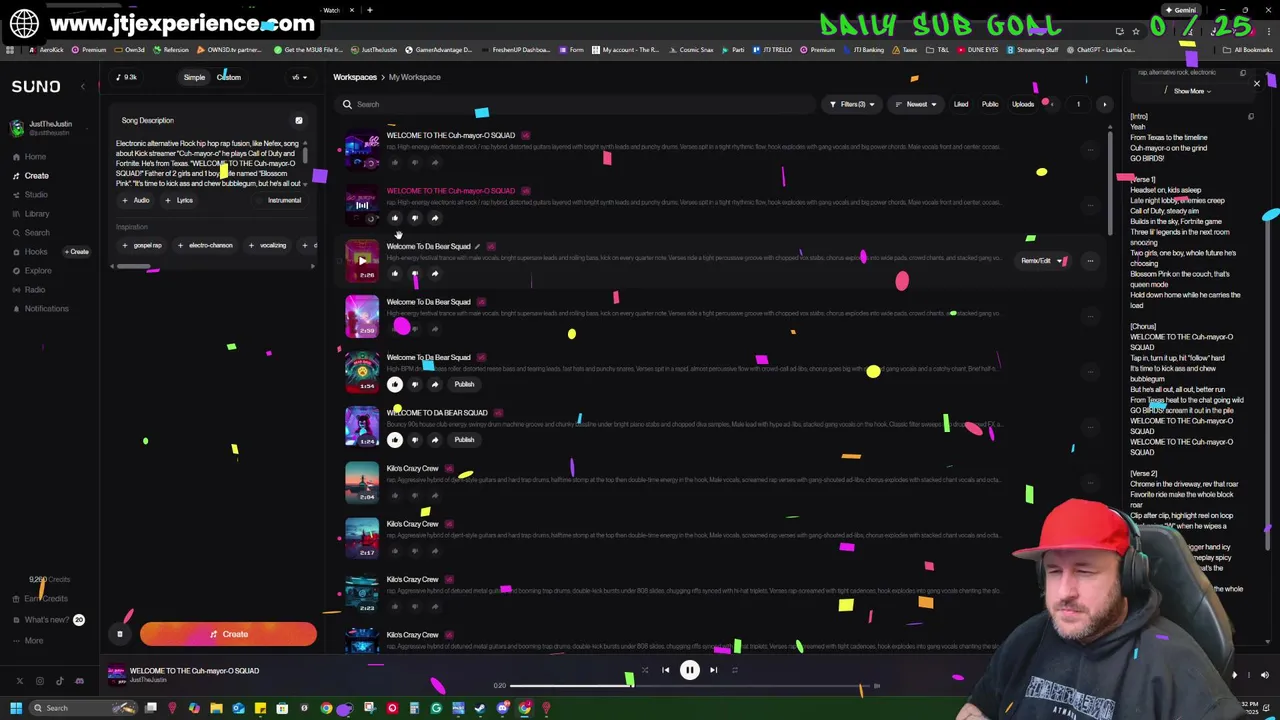
Task: Share the highlighted pink-titled Cuh-mayor-O SQUAD song
Action: click(x=434, y=218)
